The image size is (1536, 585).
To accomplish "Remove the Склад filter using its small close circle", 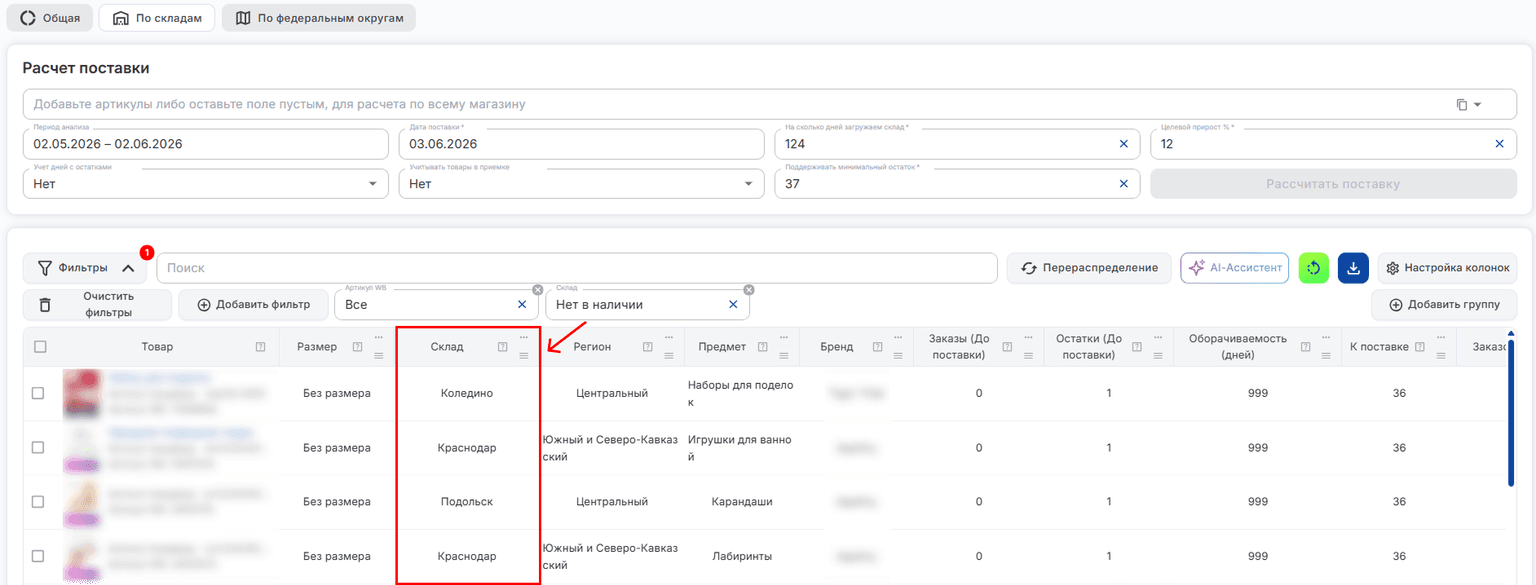I will pos(749,290).
